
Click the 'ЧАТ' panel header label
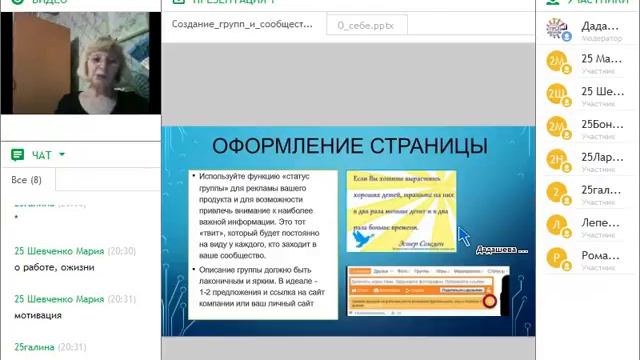pyautogui.click(x=42, y=155)
